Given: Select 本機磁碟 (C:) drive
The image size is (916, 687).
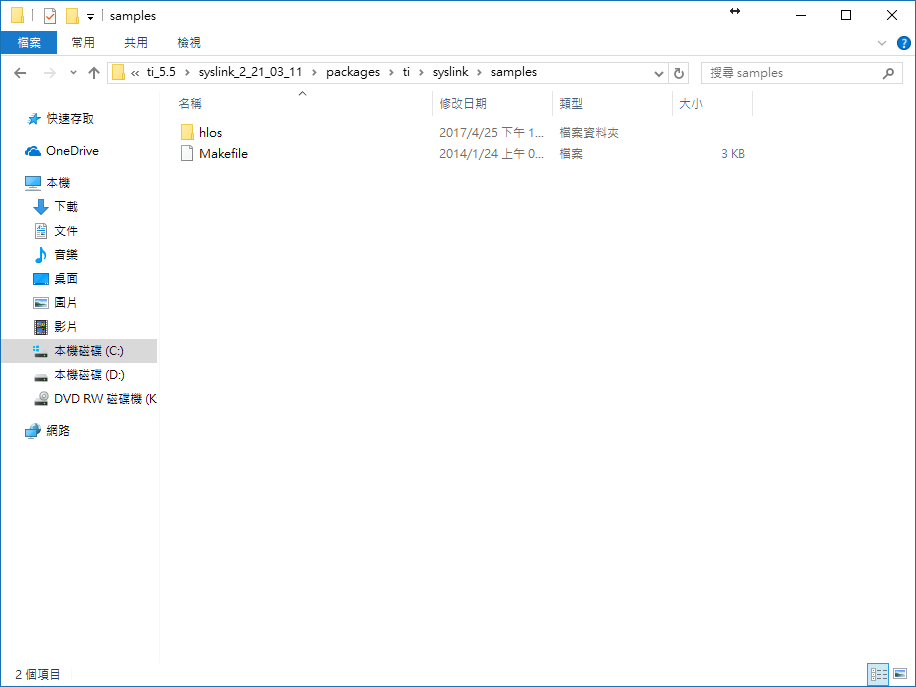Looking at the screenshot, I should pyautogui.click(x=79, y=351).
